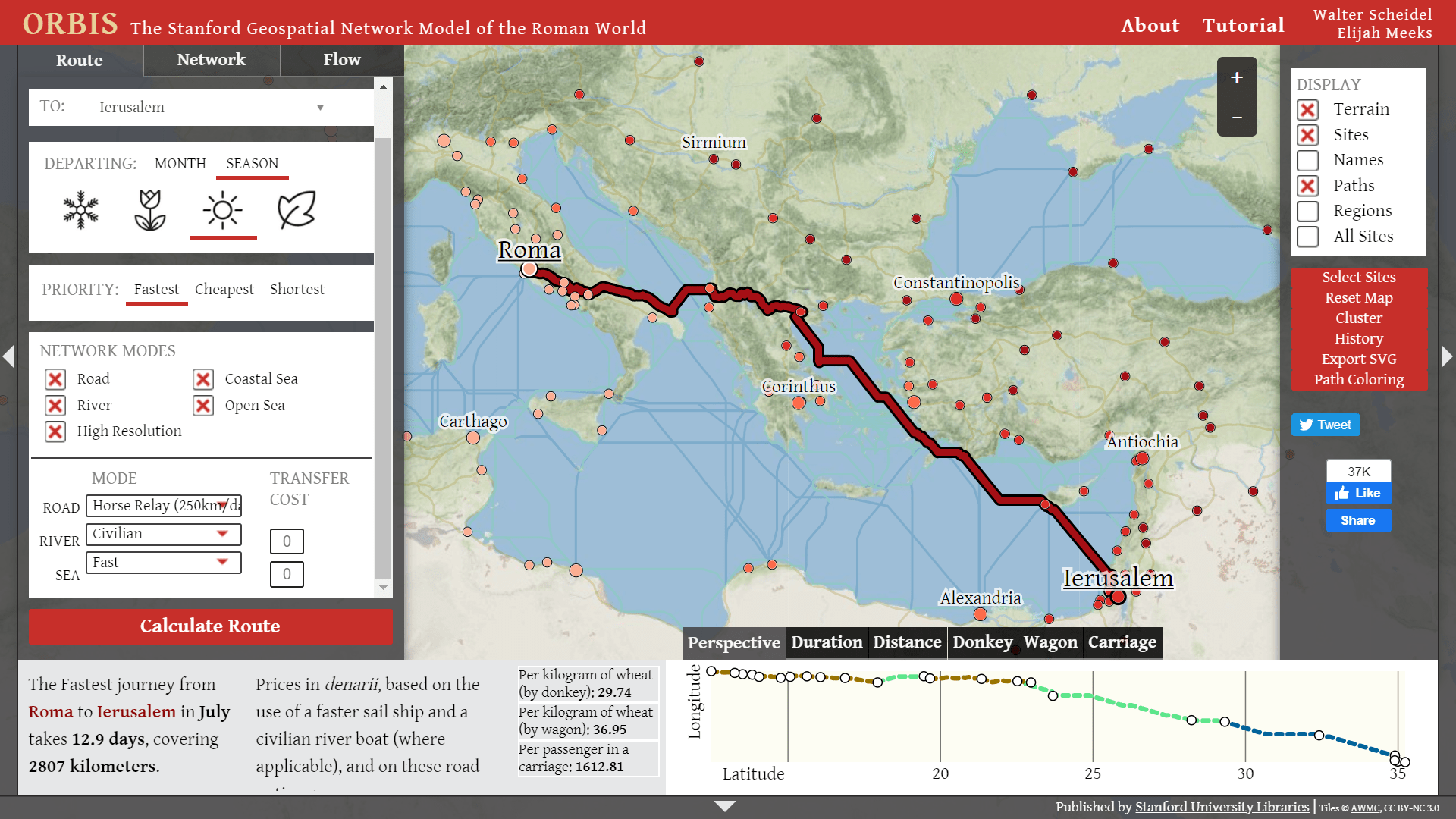Uncheck the Open Sea network mode
Viewport: 1456px width, 819px height.
[203, 406]
